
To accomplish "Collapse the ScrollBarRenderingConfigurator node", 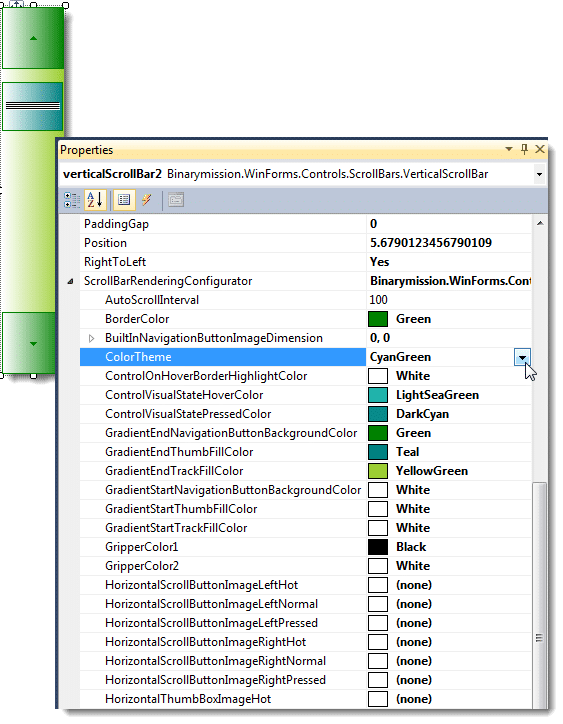I will click(x=70, y=281).
